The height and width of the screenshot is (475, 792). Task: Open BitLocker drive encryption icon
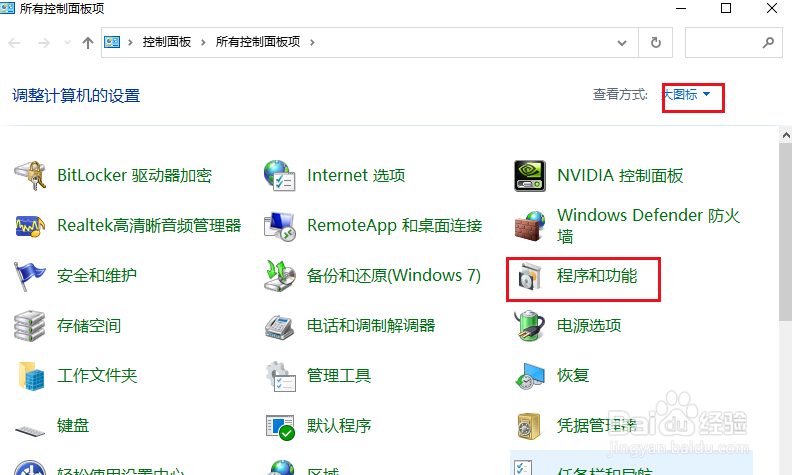30,175
